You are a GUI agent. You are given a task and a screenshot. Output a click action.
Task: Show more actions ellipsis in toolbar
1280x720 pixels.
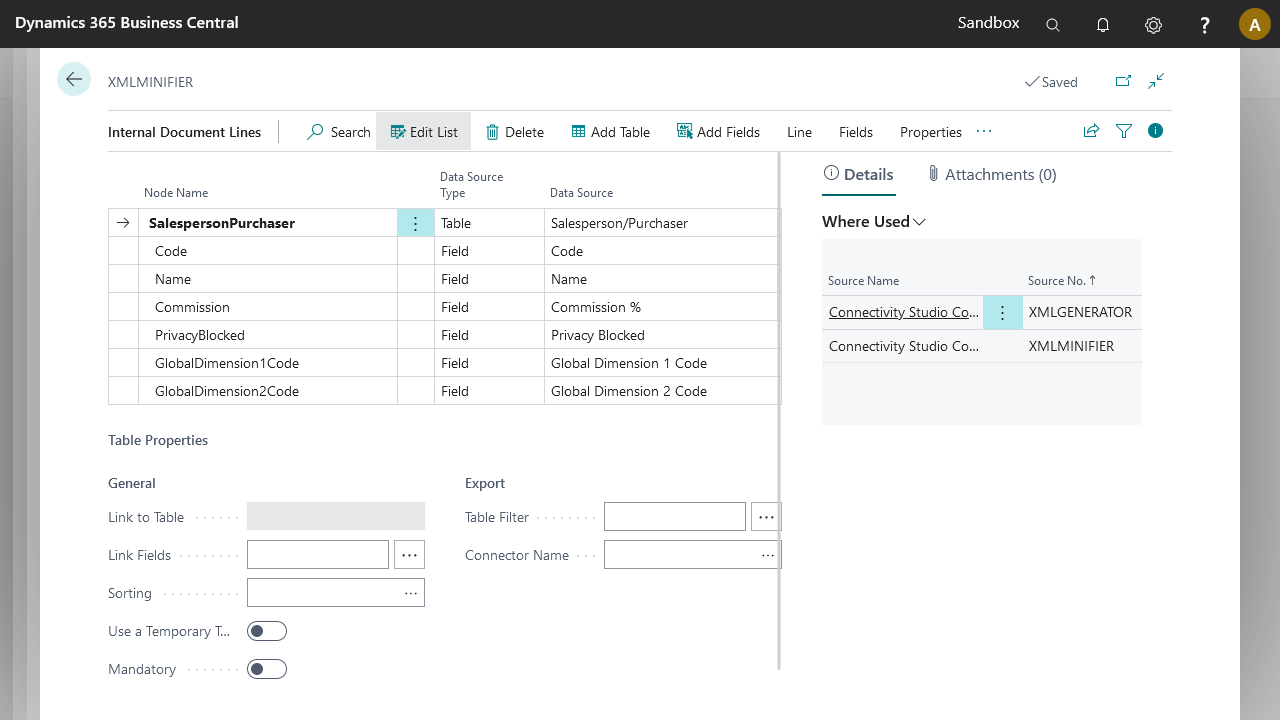tap(984, 131)
